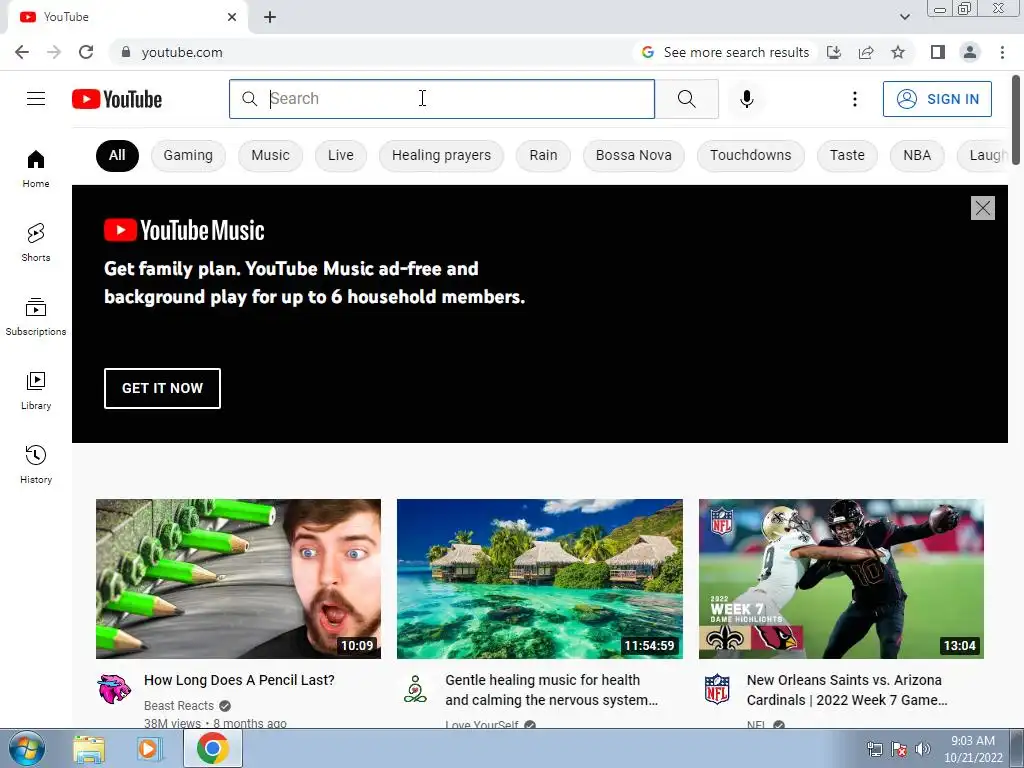Click Love YourSelf channel avatar
The width and height of the screenshot is (1024, 768).
415,689
